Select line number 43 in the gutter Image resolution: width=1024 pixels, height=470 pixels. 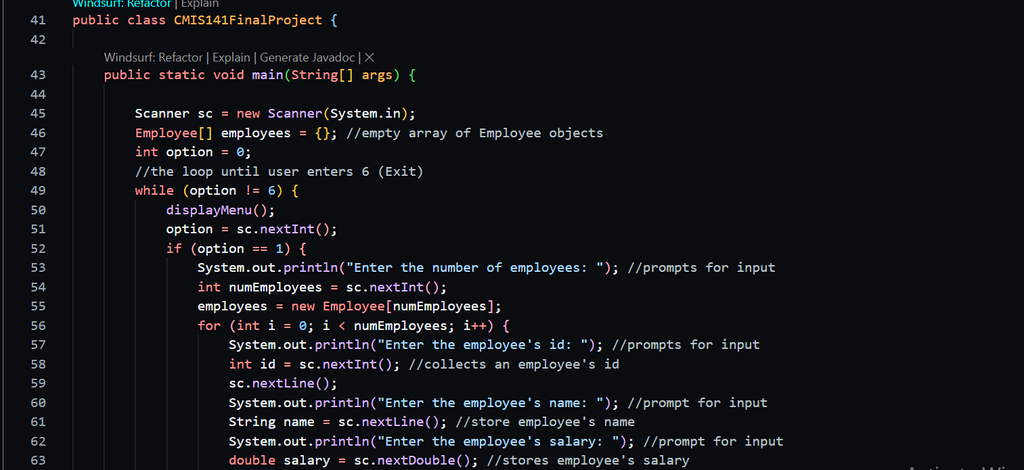tap(38, 75)
